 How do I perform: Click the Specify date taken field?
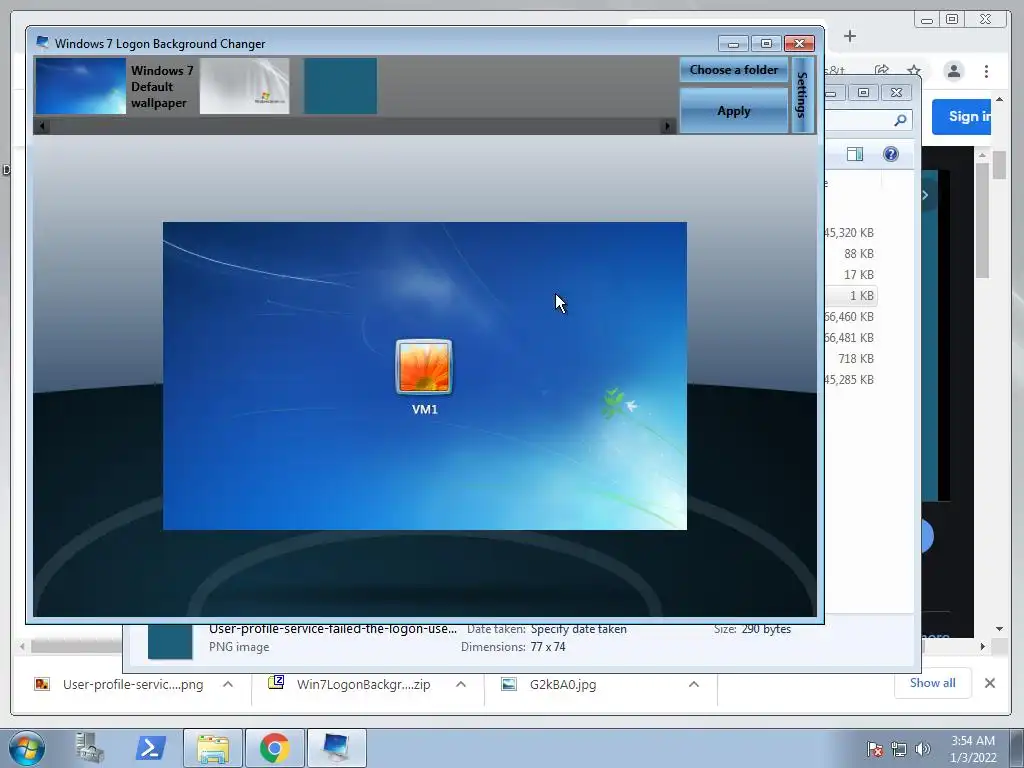click(x=579, y=629)
